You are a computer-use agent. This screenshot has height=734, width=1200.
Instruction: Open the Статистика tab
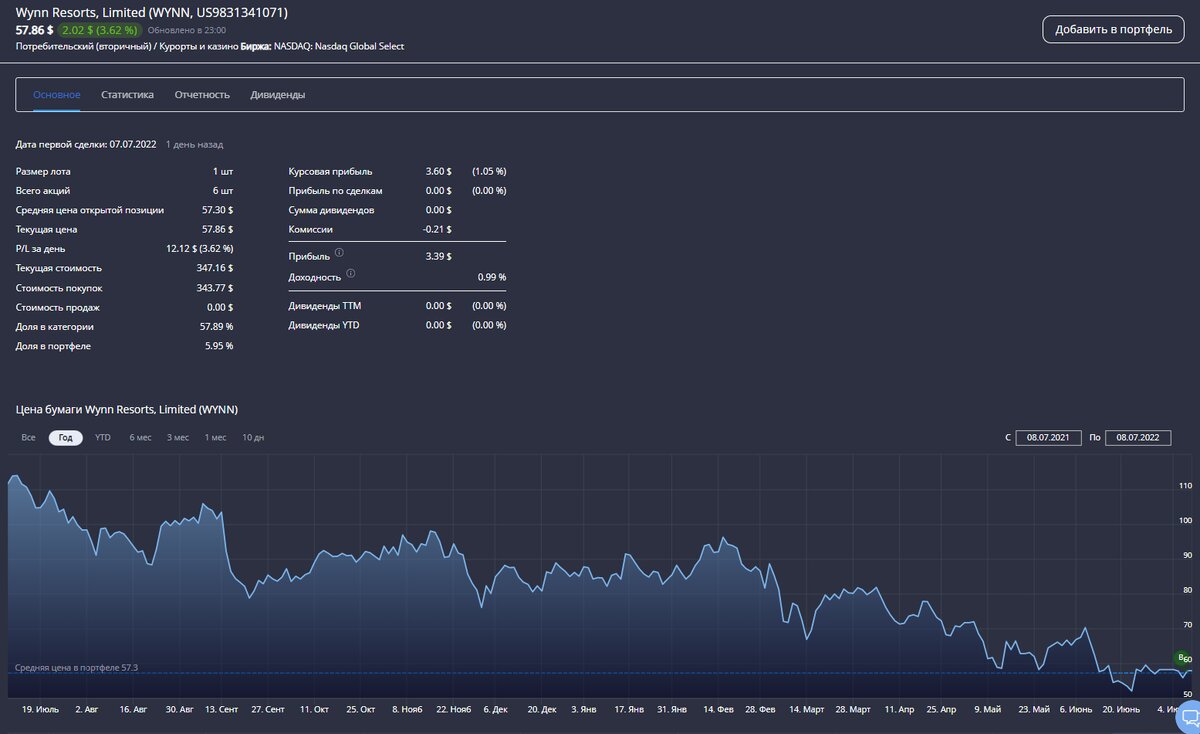coord(127,95)
